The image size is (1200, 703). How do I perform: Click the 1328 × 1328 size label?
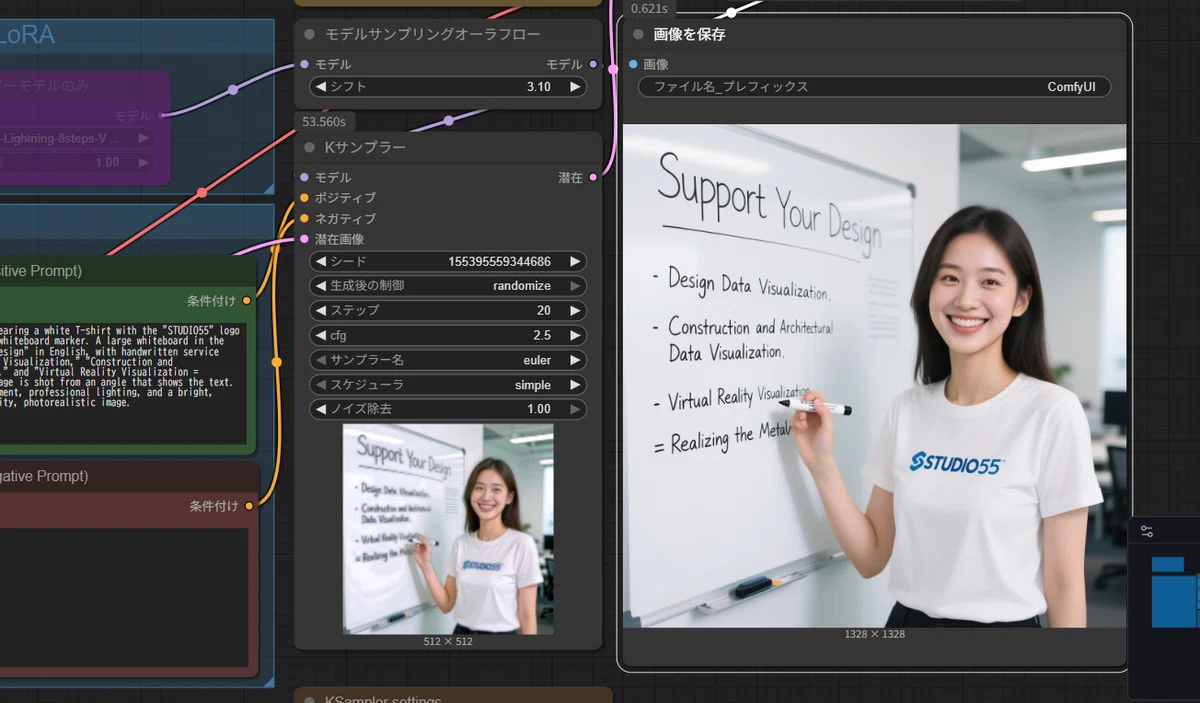pos(874,634)
